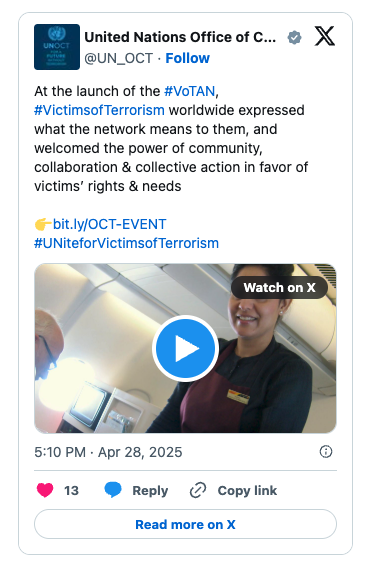The height and width of the screenshot is (572, 370).
Task: Follow the @UN_OCT account
Action: tap(188, 58)
